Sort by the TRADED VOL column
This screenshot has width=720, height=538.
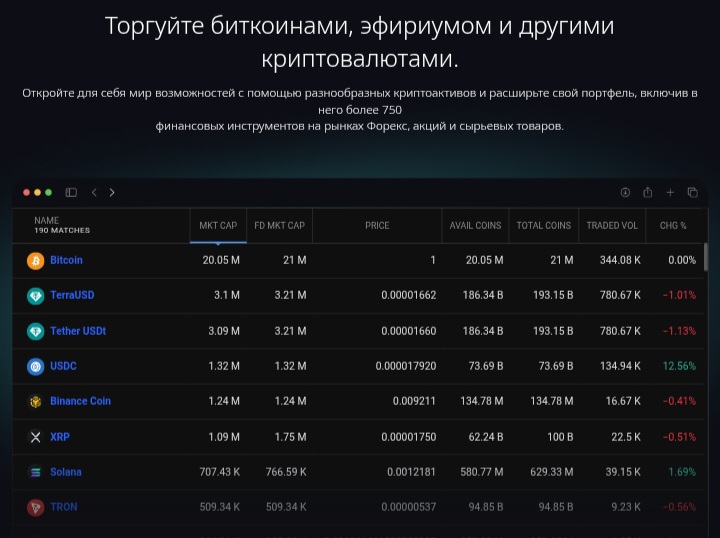tap(612, 225)
